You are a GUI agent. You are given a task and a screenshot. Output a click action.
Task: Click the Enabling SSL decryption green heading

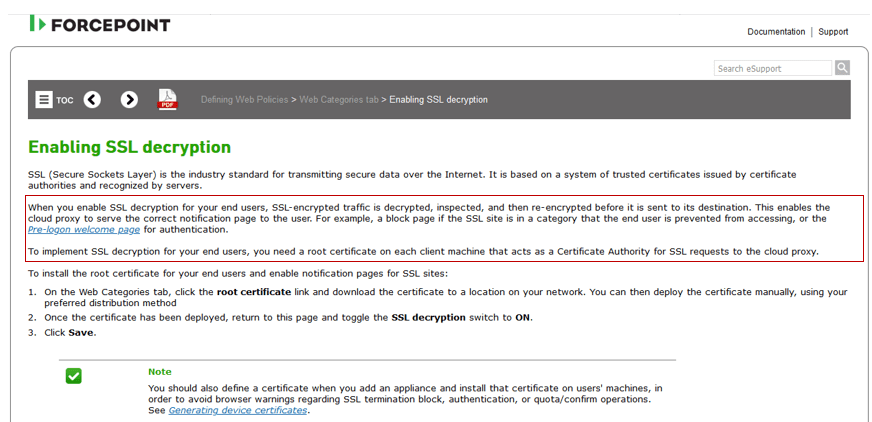pos(129,148)
